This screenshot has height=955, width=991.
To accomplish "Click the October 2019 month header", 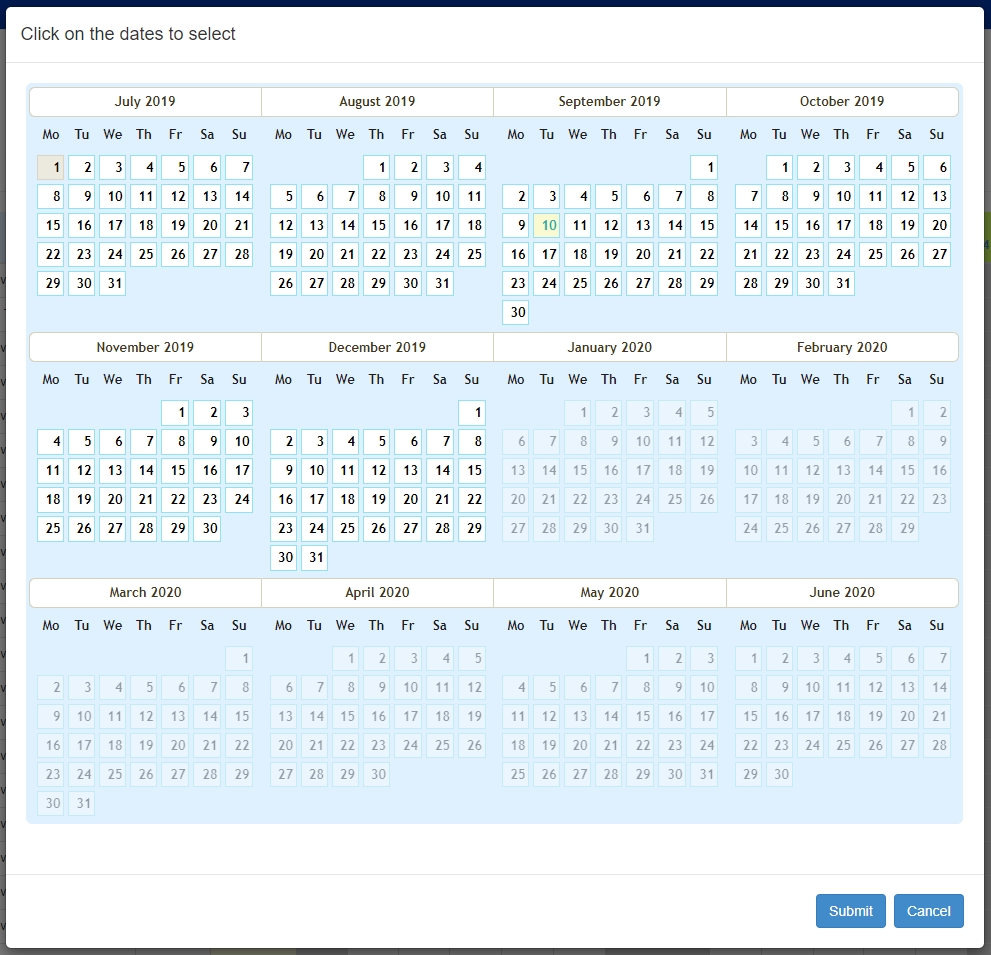I will [842, 102].
